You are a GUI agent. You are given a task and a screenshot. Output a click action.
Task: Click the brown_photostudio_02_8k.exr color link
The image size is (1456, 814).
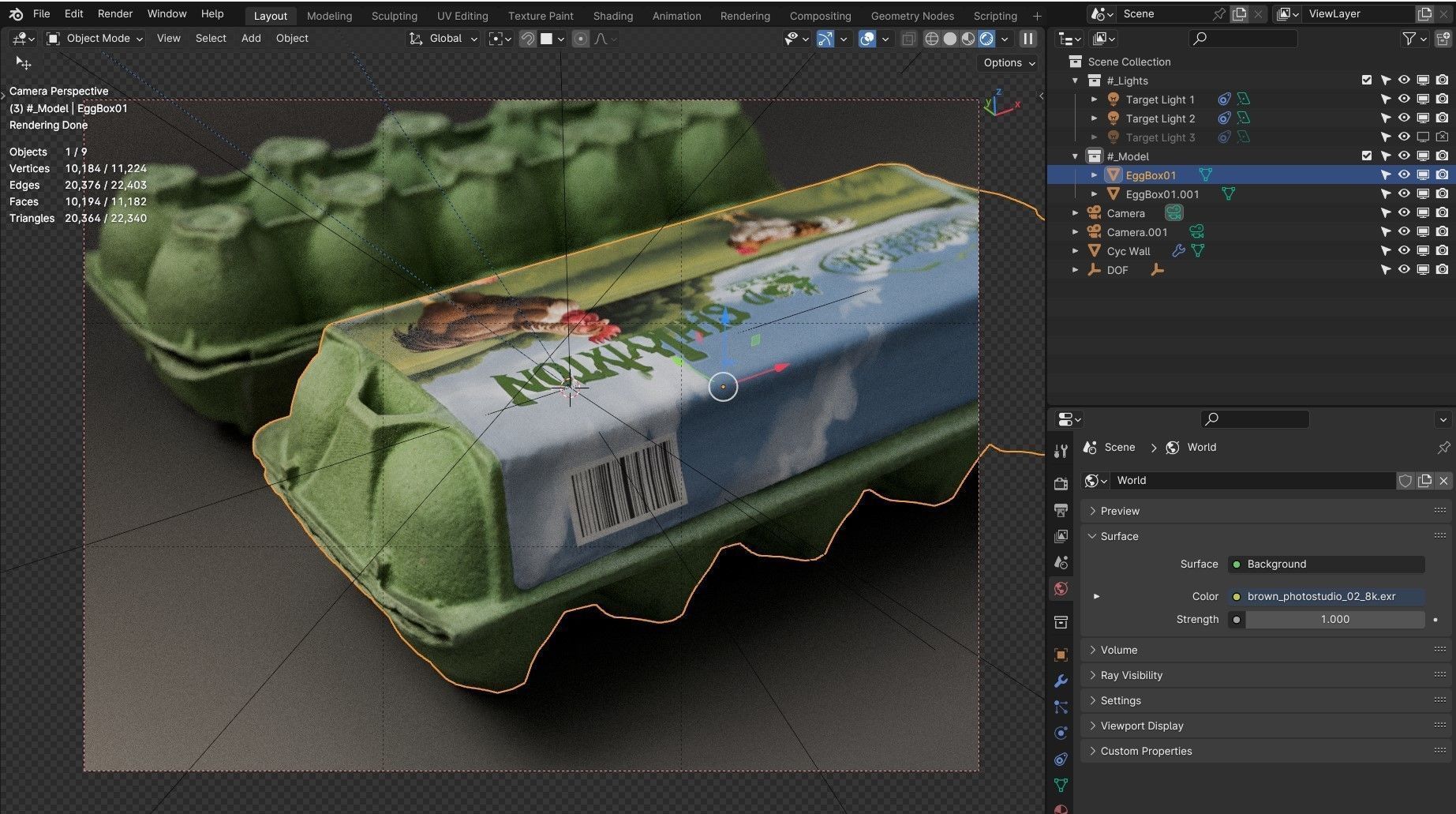tap(1326, 597)
